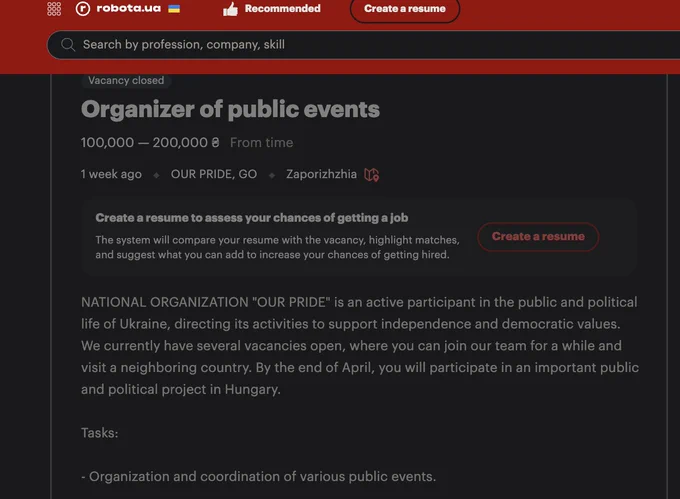This screenshot has width=680, height=499.
Task: Click the Organizer of public events title
Action: click(230, 109)
